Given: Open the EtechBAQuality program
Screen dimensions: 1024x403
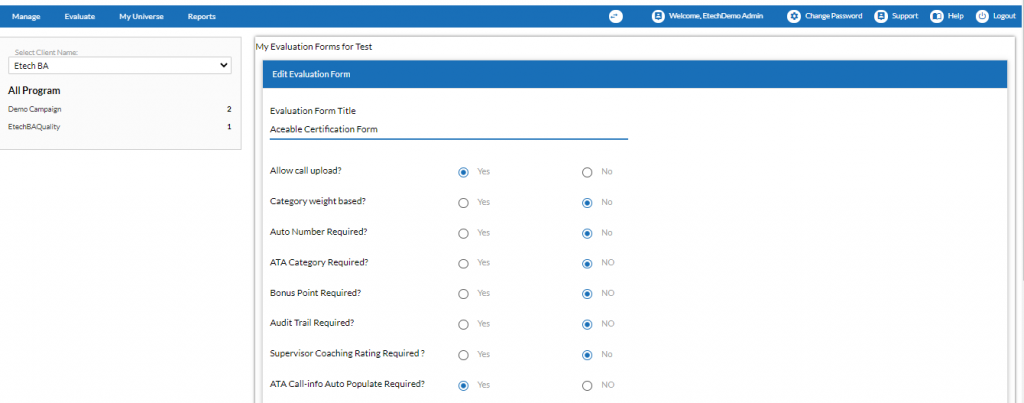Looking at the screenshot, I should click(34, 127).
